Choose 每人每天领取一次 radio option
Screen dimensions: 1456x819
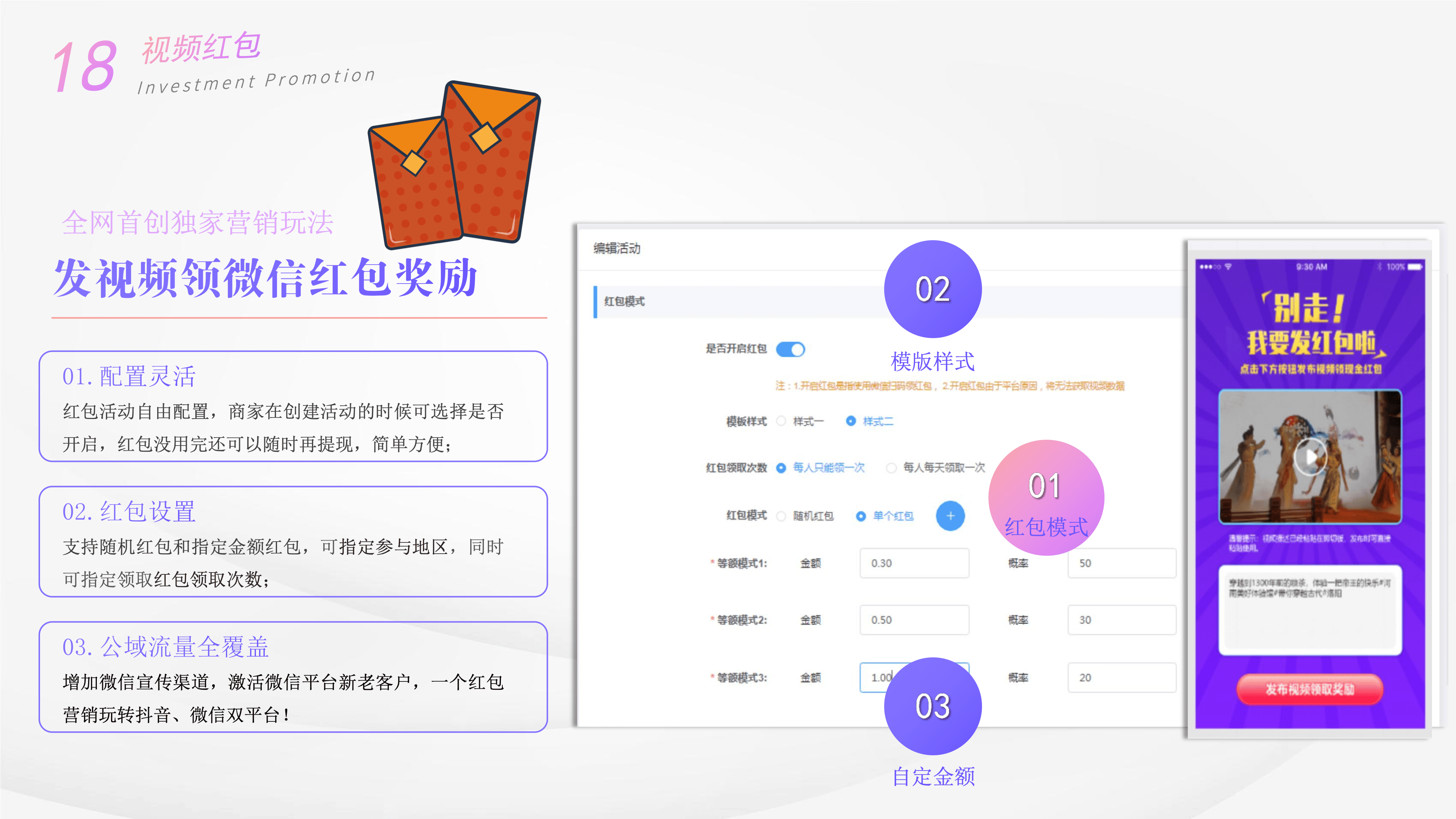point(891,468)
